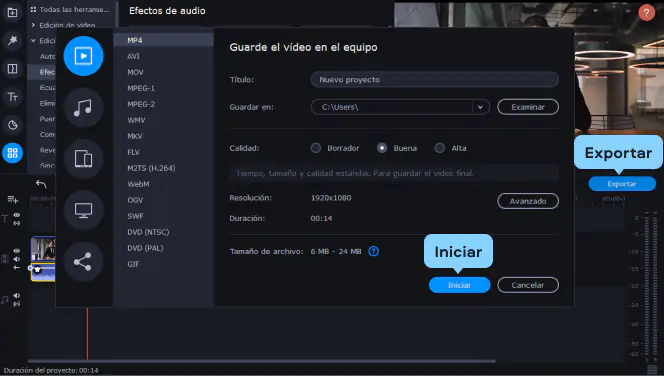
Task: Hide the video track with eye icon
Action: [17, 251]
